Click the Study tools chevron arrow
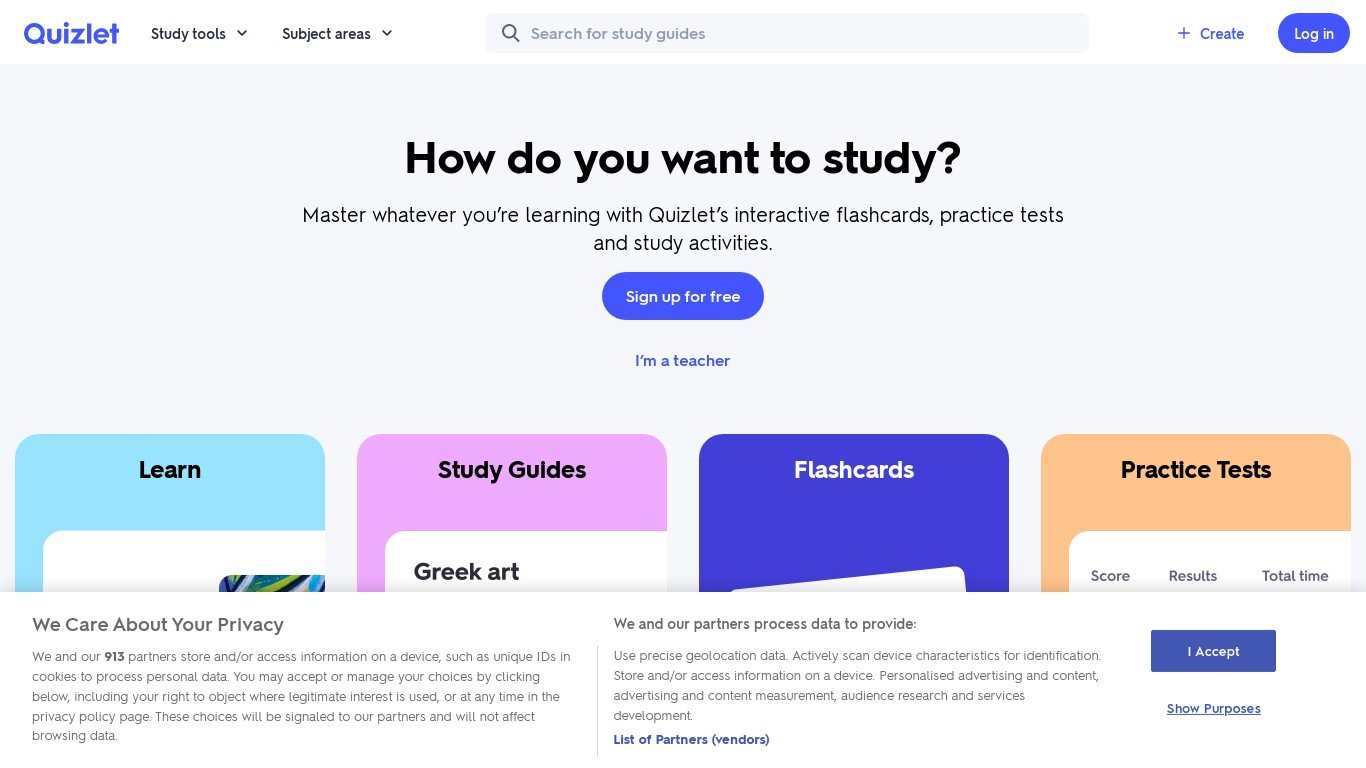The image size is (1366, 768). click(x=242, y=33)
